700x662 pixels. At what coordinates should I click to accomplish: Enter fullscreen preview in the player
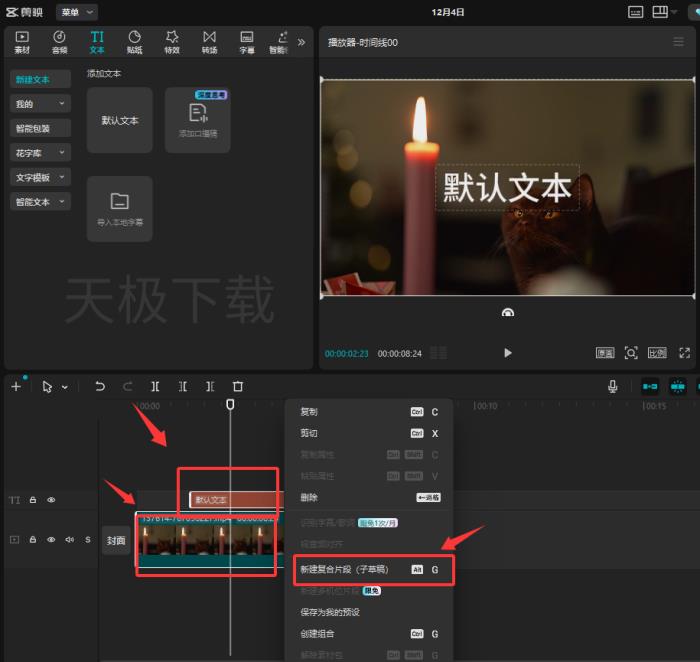point(685,353)
